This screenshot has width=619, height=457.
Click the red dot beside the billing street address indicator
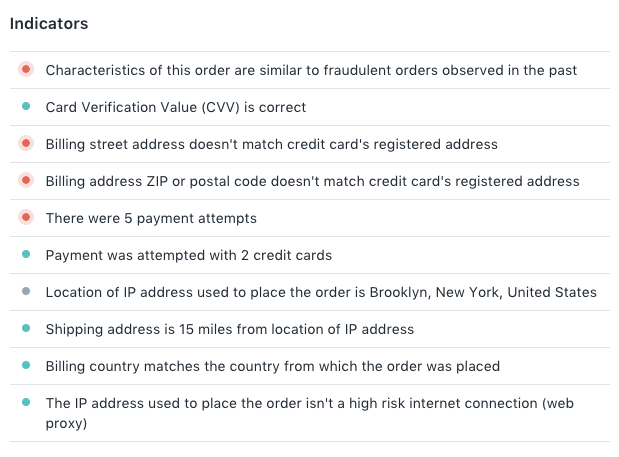point(26,144)
